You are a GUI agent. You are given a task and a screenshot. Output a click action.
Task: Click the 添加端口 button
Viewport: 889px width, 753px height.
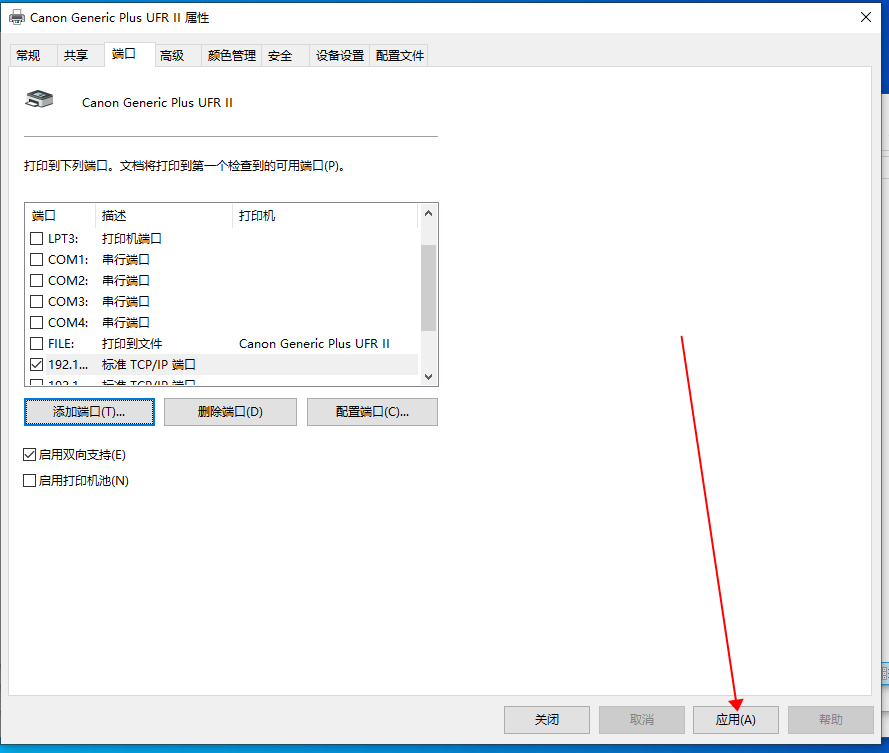click(x=89, y=412)
